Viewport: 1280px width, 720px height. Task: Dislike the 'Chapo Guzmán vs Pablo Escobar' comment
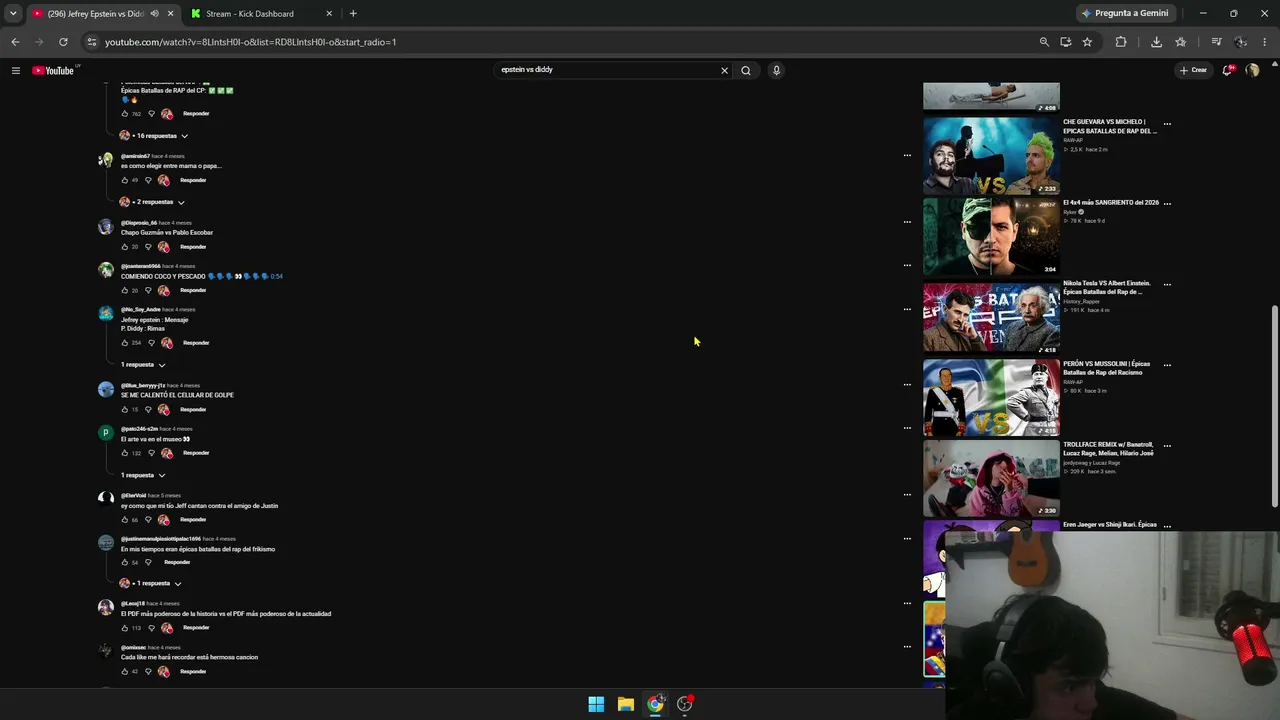point(148,247)
